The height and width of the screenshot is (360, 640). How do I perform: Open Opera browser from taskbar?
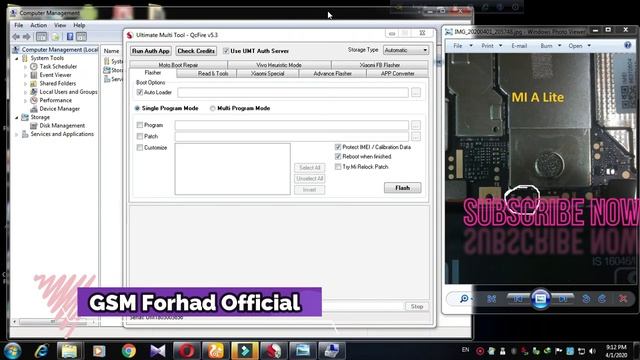coord(186,351)
